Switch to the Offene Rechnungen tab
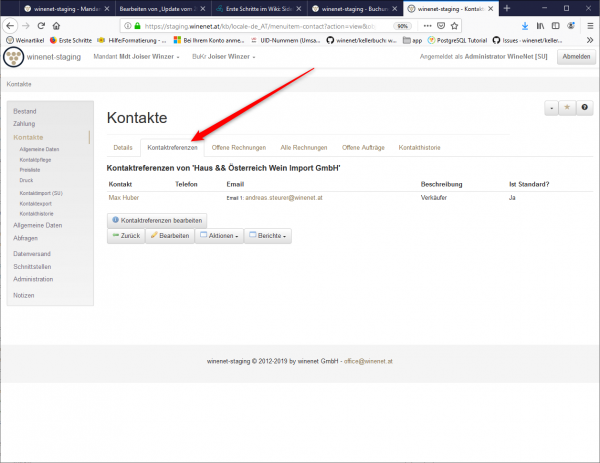 click(x=238, y=147)
